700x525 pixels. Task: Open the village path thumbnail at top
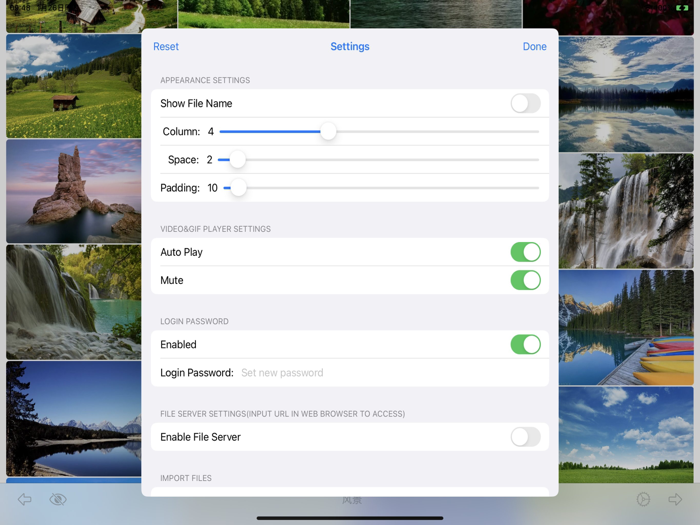(92, 16)
